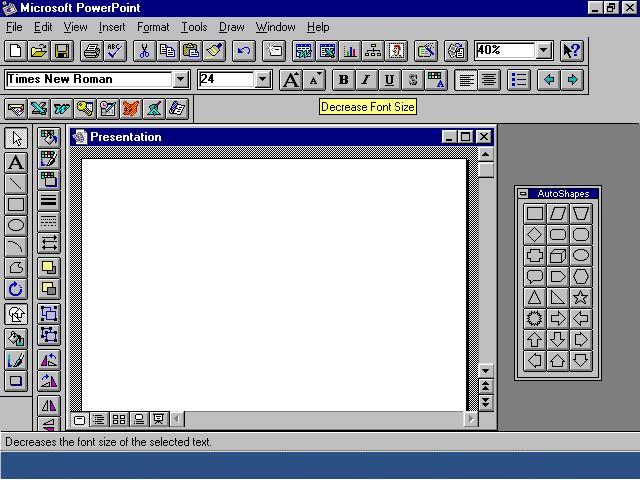Toggle Italic formatting
The image size is (640, 480).
[x=366, y=80]
